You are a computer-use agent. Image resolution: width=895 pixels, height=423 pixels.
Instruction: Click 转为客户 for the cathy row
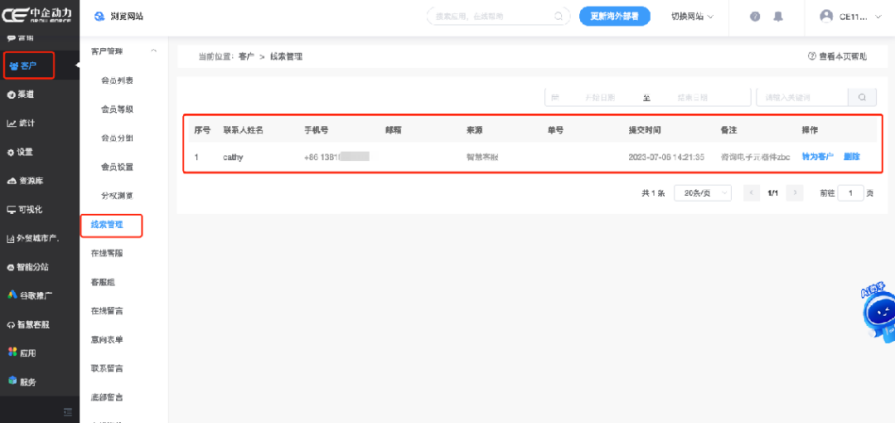tap(818, 156)
